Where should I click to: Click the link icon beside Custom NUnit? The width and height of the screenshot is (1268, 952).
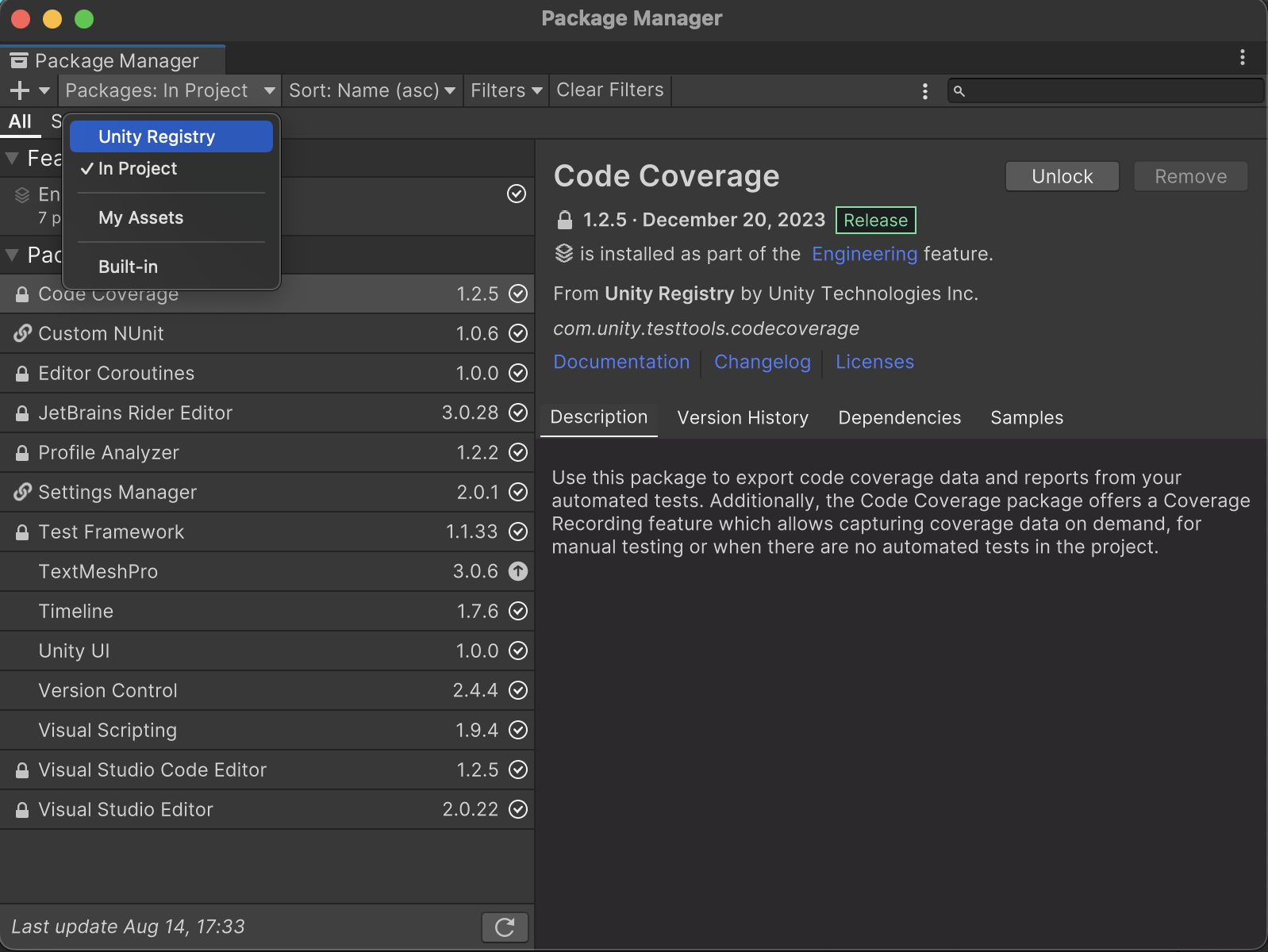[22, 333]
